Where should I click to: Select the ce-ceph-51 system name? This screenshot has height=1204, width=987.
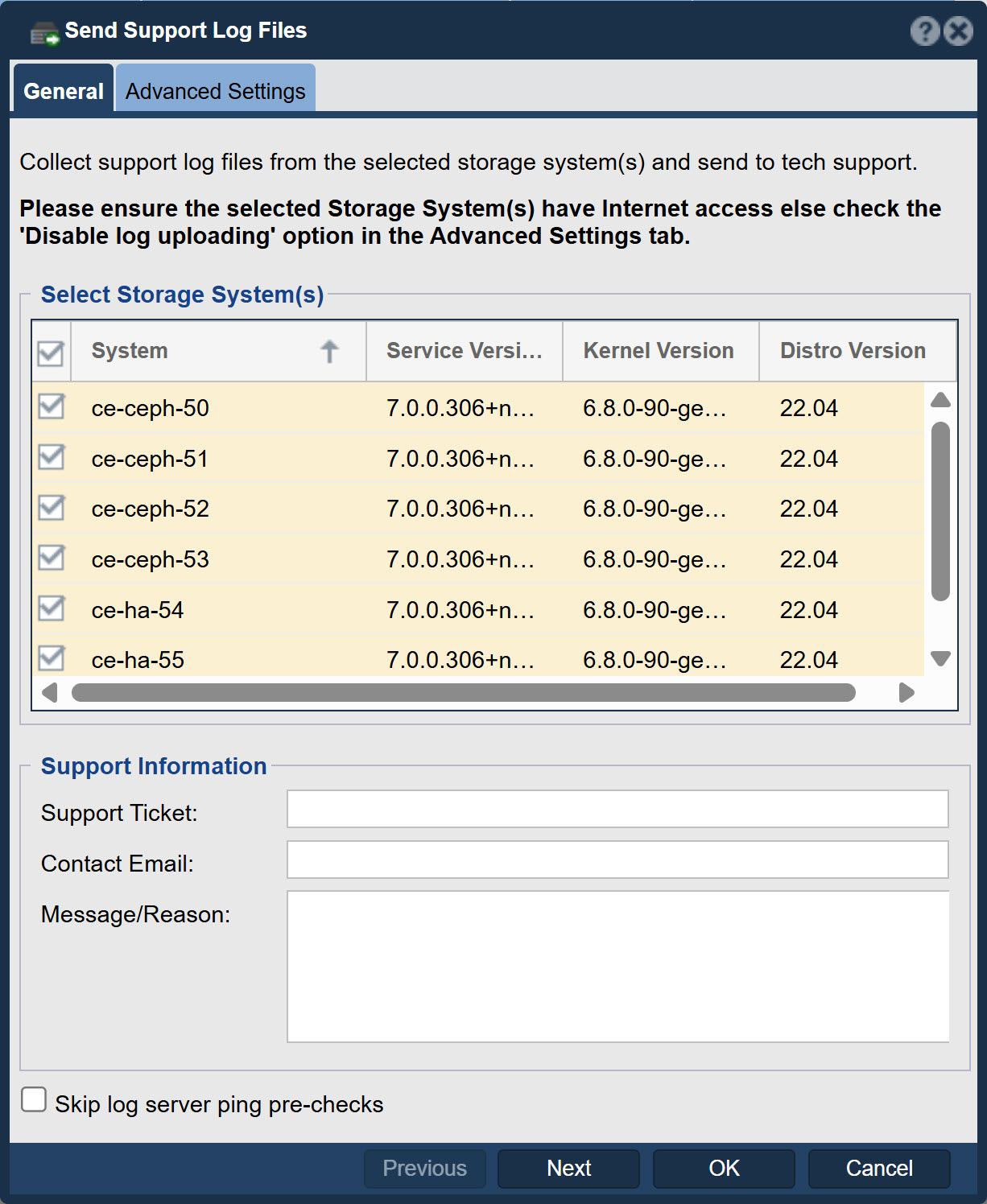click(150, 459)
